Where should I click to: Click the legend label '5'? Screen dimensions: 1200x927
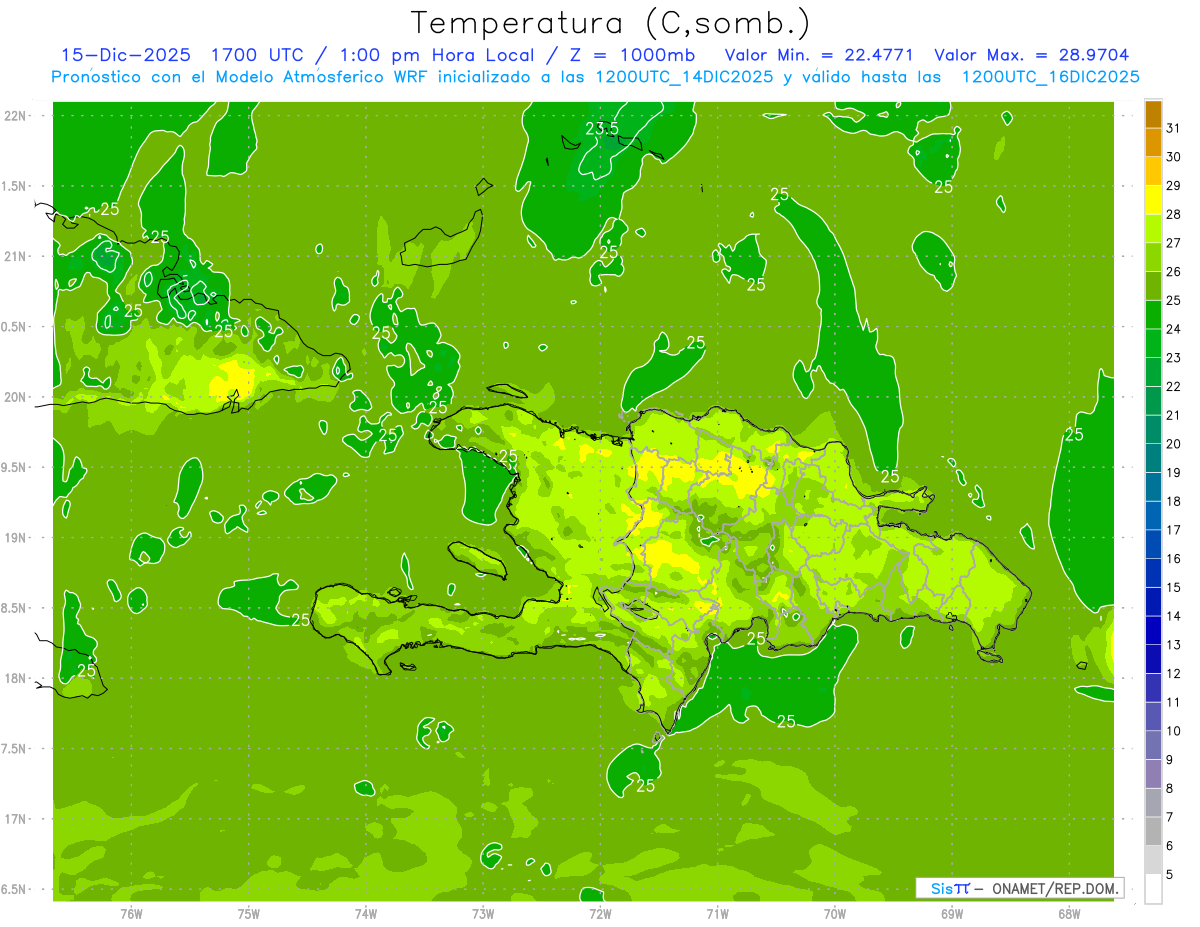click(x=1170, y=875)
